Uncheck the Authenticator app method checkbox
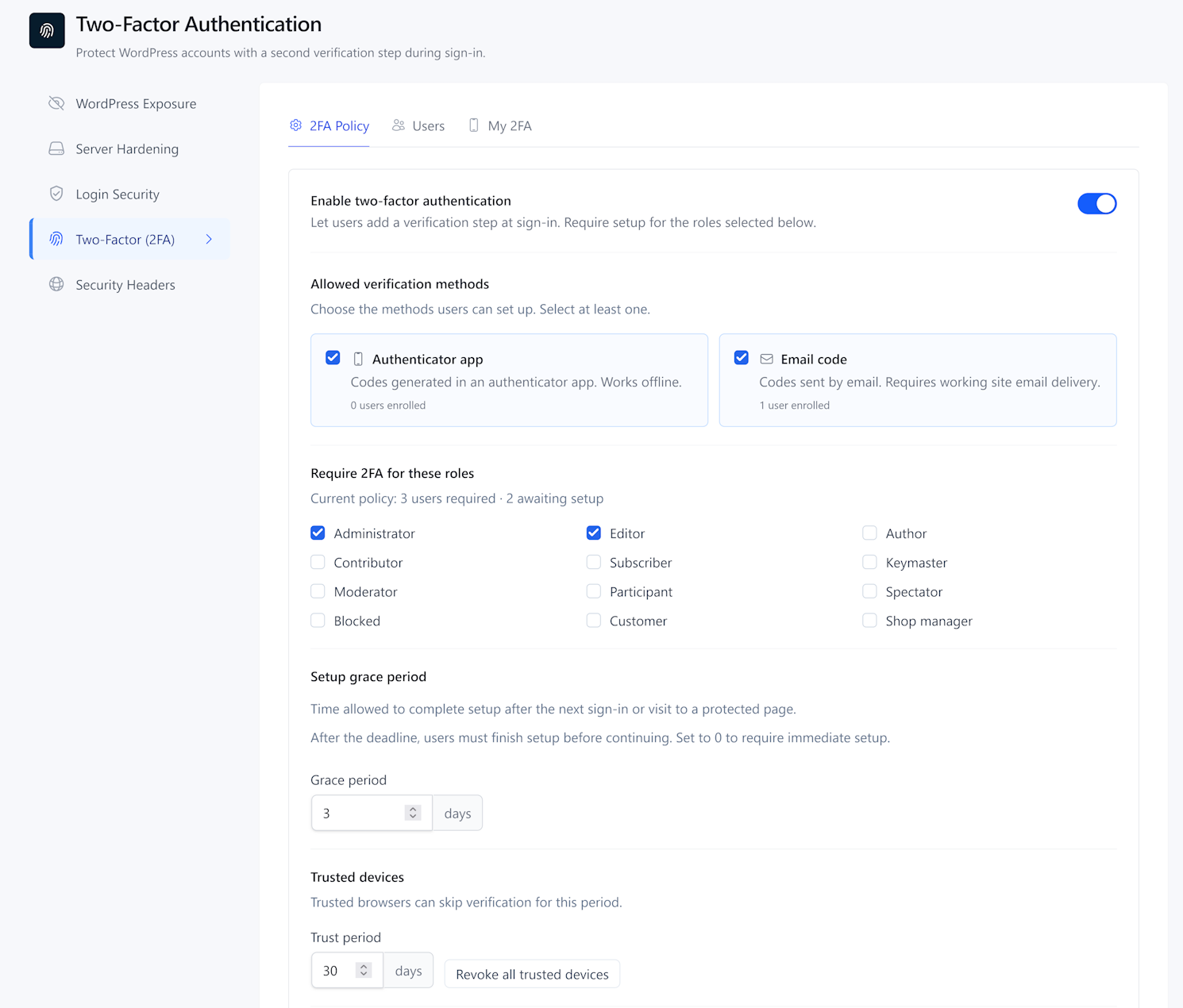The image size is (1183, 1008). coord(333,358)
